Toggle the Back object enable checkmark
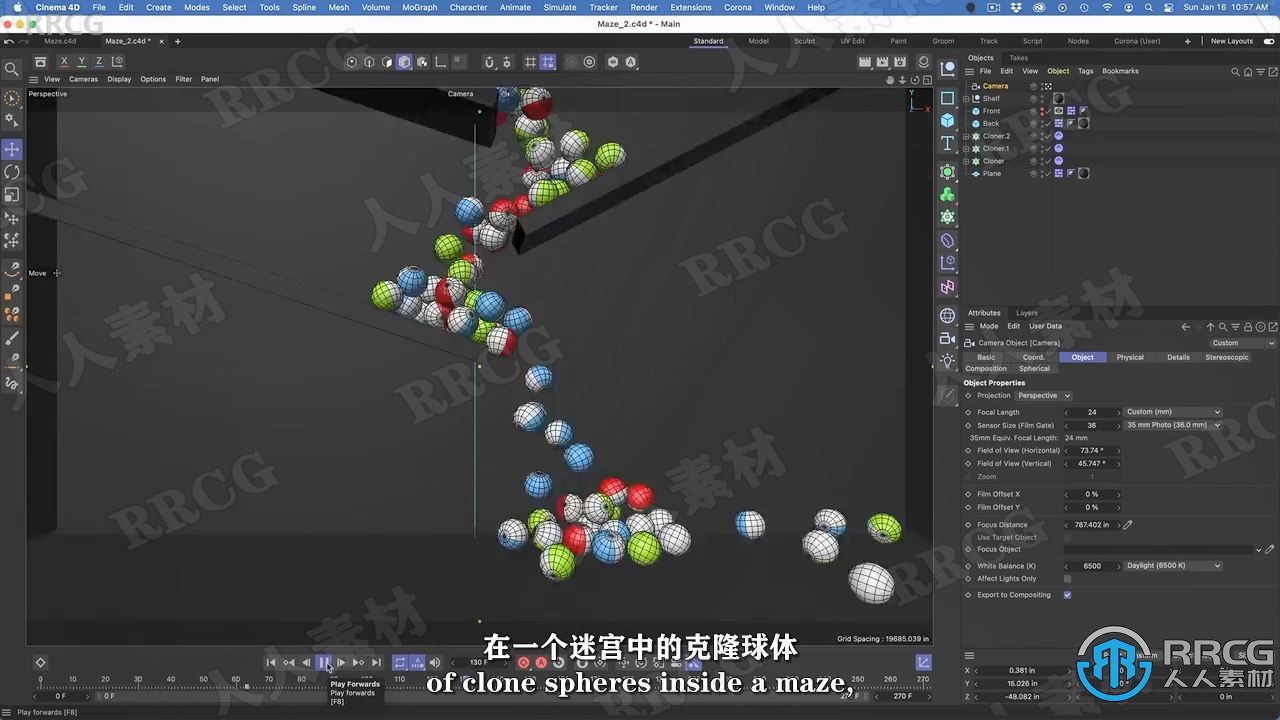The height and width of the screenshot is (720, 1280). coord(1048,124)
